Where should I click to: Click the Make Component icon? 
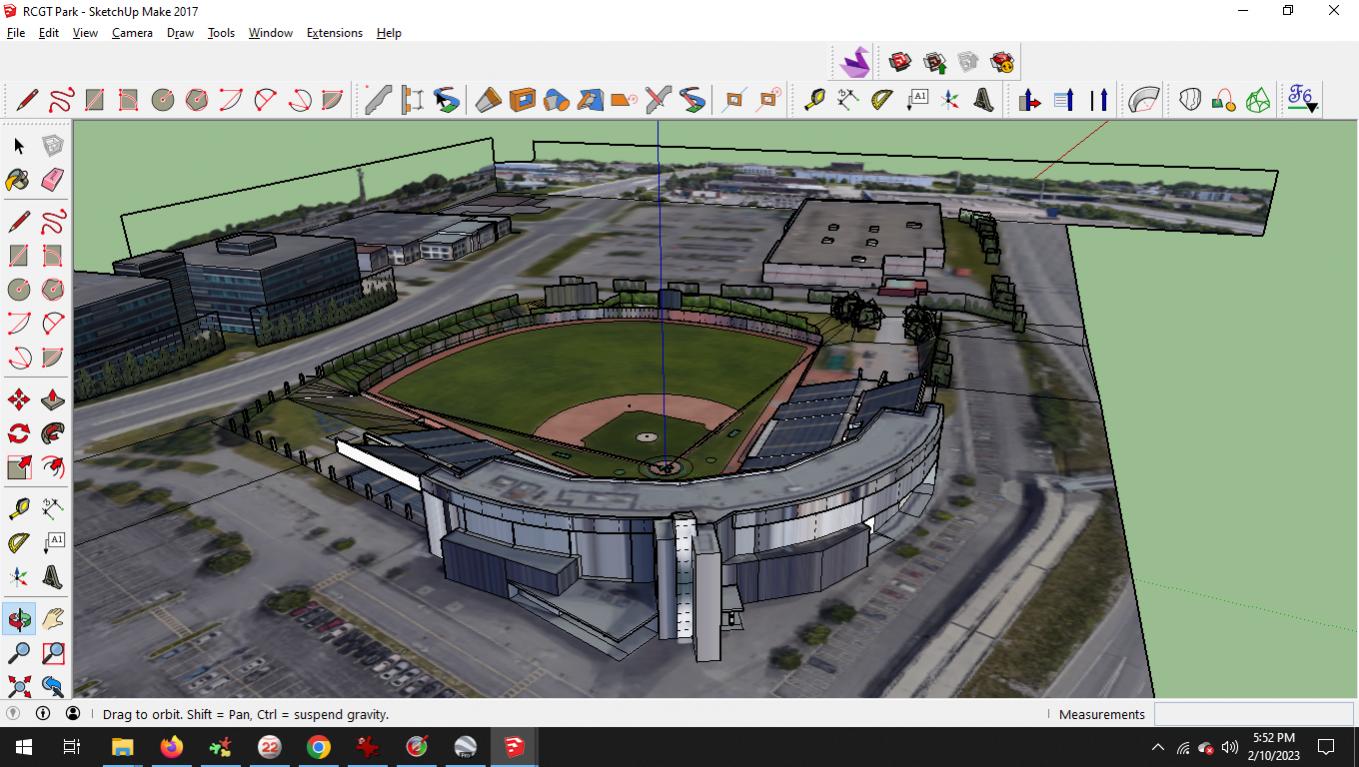(x=53, y=147)
